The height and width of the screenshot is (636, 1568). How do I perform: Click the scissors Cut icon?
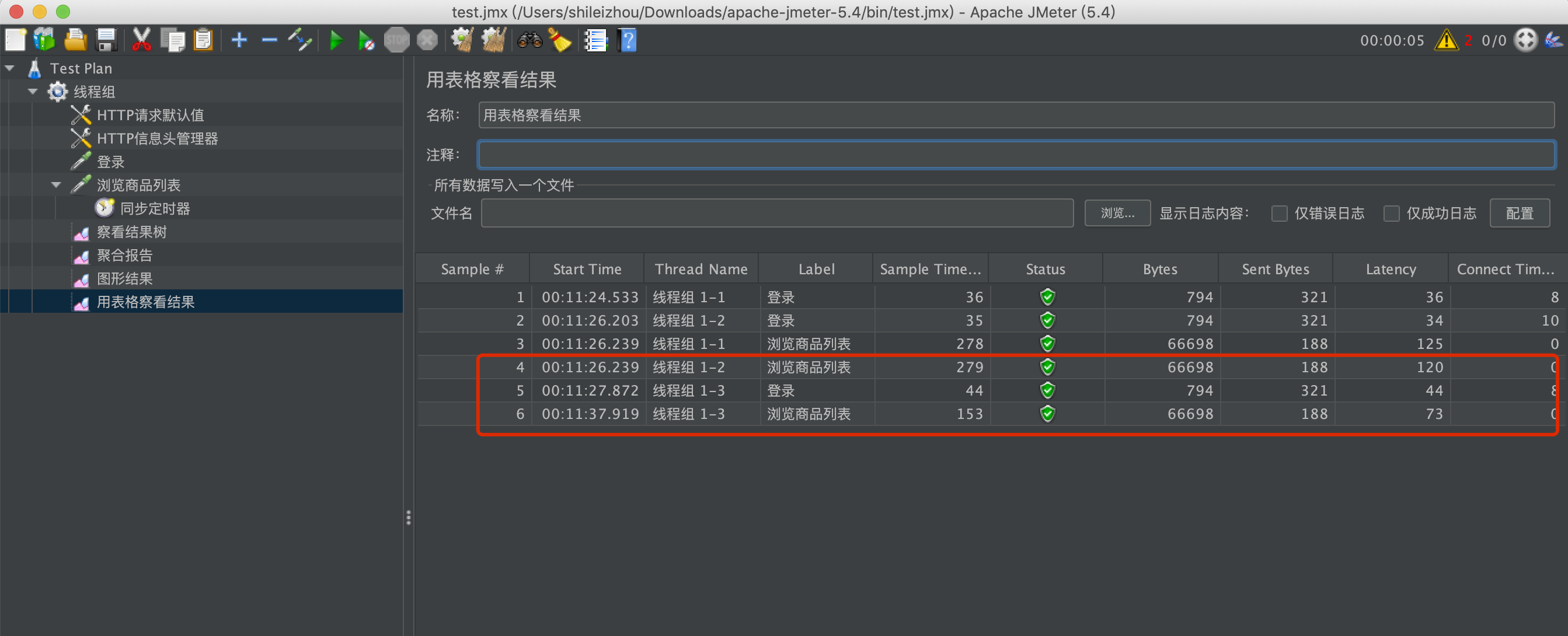(x=141, y=41)
